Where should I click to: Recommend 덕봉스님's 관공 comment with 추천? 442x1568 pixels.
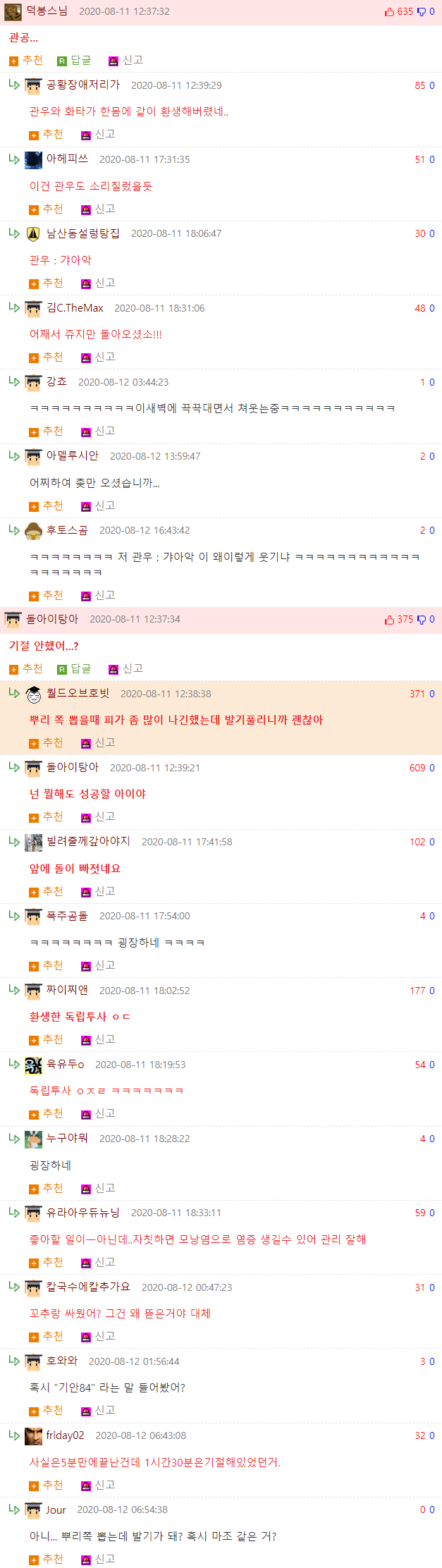[26, 61]
